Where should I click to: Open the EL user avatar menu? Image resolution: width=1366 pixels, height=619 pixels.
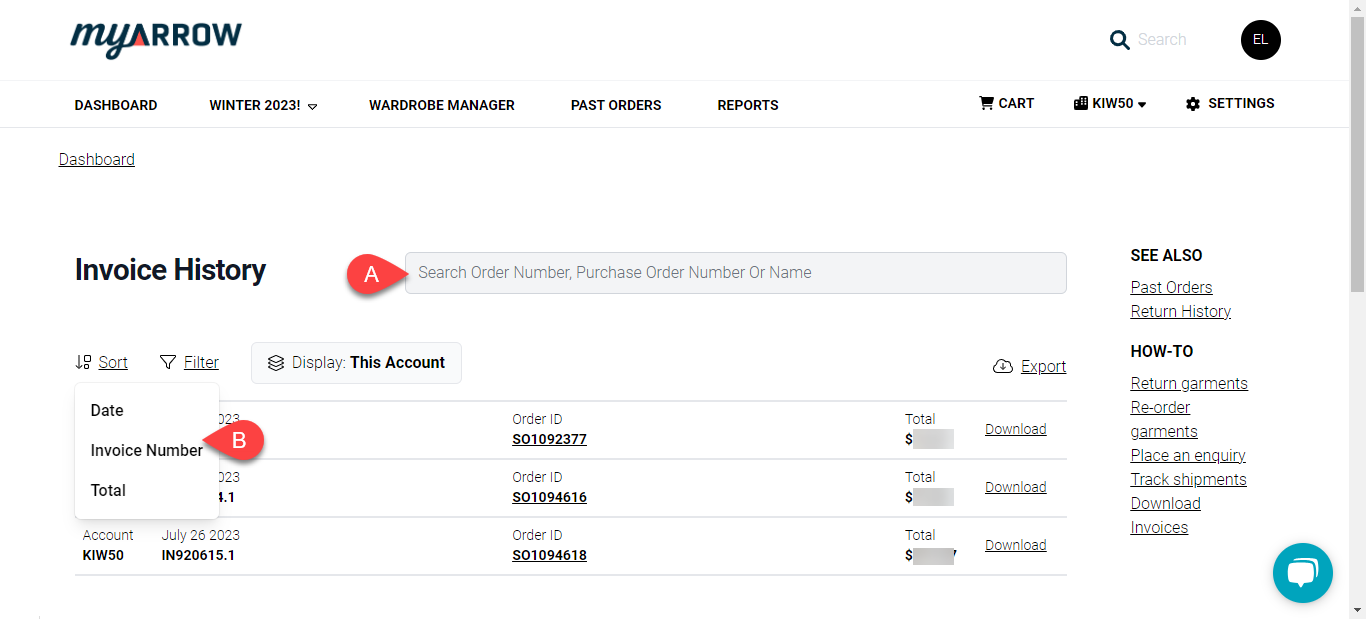pyautogui.click(x=1260, y=40)
